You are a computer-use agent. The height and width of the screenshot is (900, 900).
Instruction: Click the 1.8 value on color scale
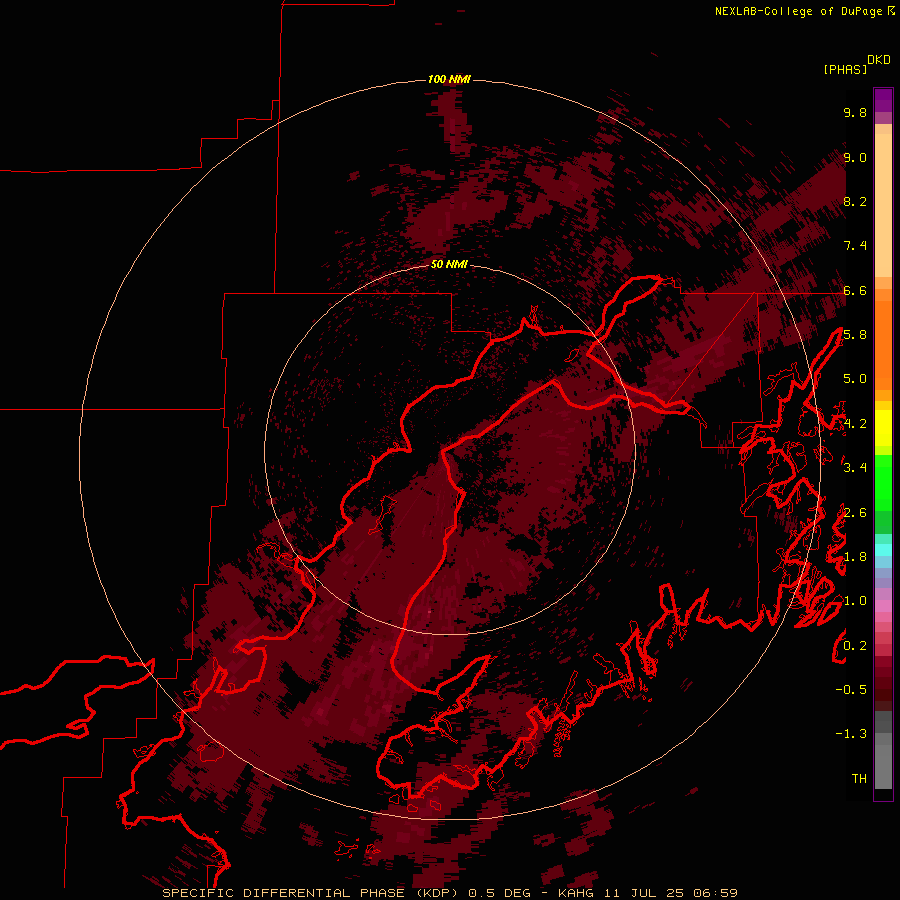pyautogui.click(x=855, y=557)
